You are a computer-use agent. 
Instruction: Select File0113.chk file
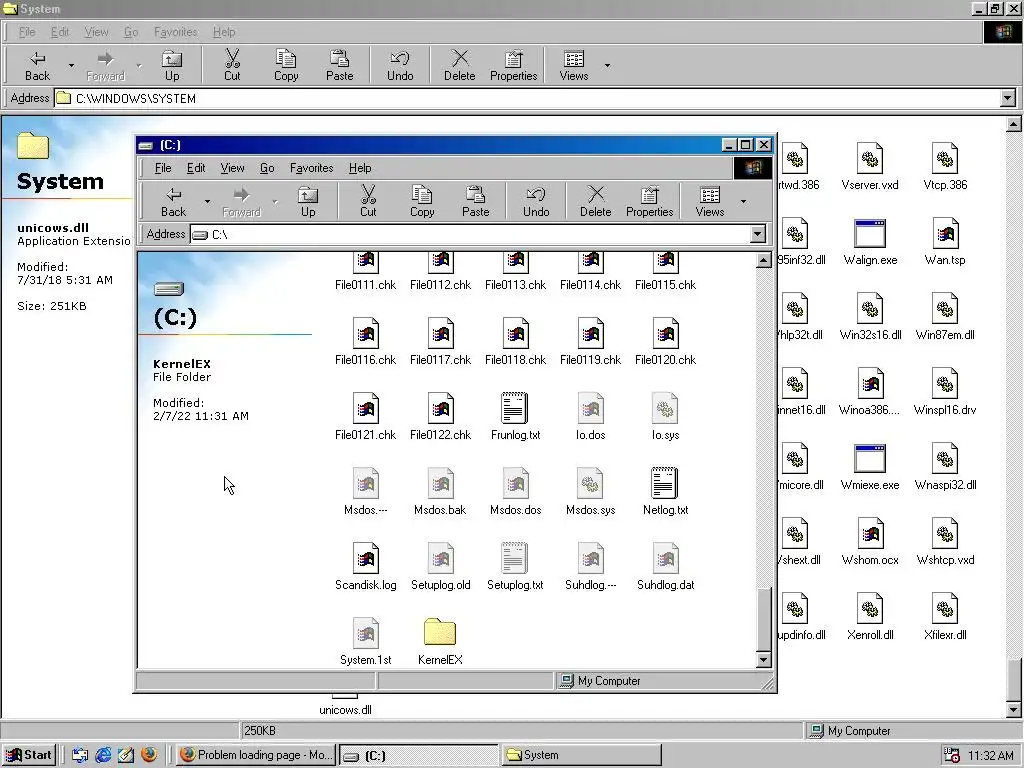click(x=515, y=273)
